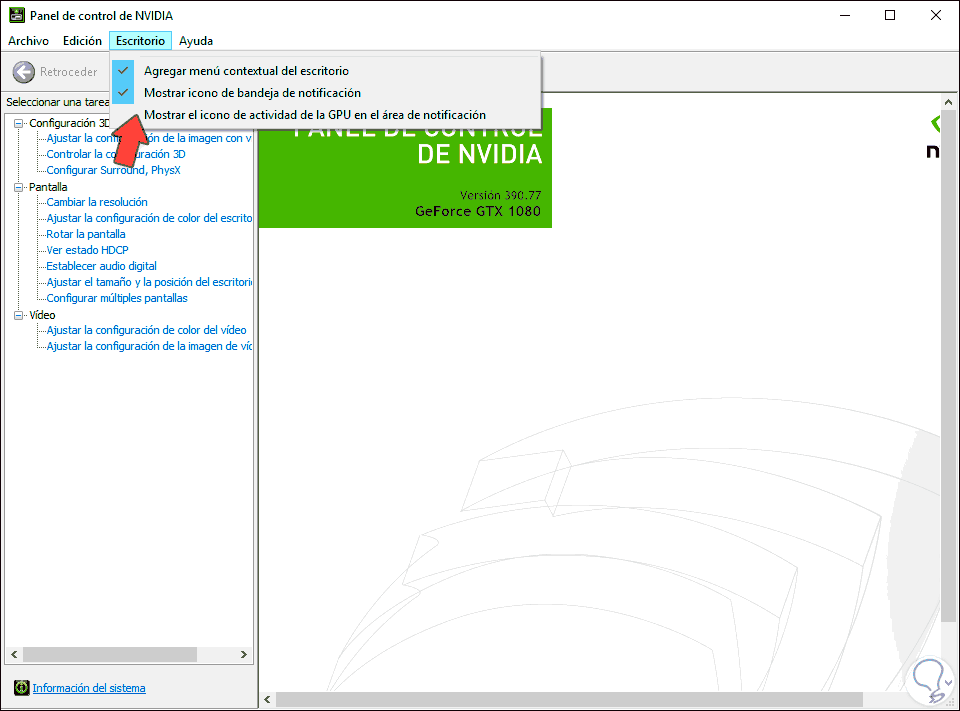
Task: Open Ajustar la configuración de la imagen de vídeo
Action: 149,346
